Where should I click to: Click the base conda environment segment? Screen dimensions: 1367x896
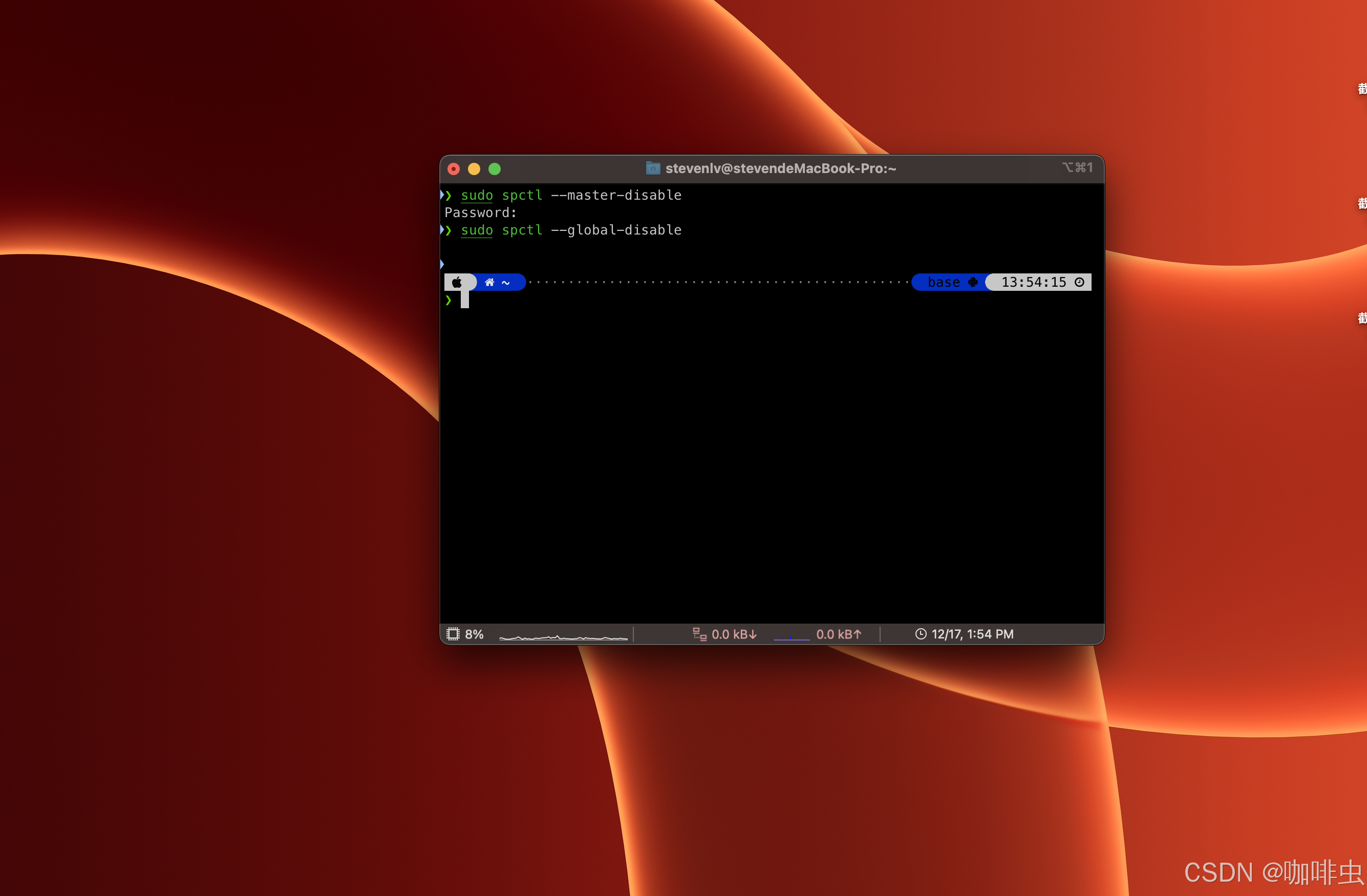point(944,282)
